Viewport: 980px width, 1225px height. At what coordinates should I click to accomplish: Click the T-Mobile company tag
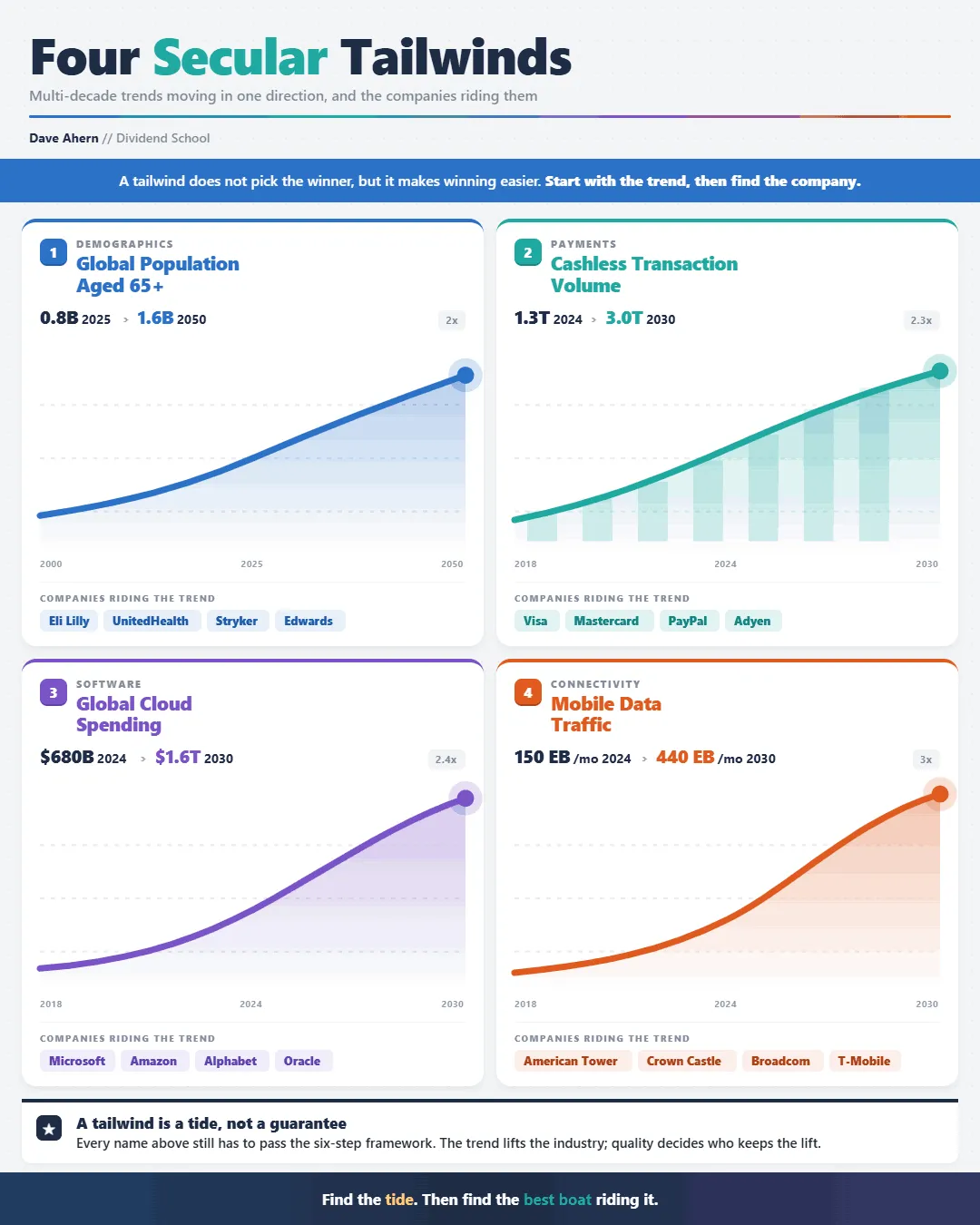pyautogui.click(x=864, y=1061)
